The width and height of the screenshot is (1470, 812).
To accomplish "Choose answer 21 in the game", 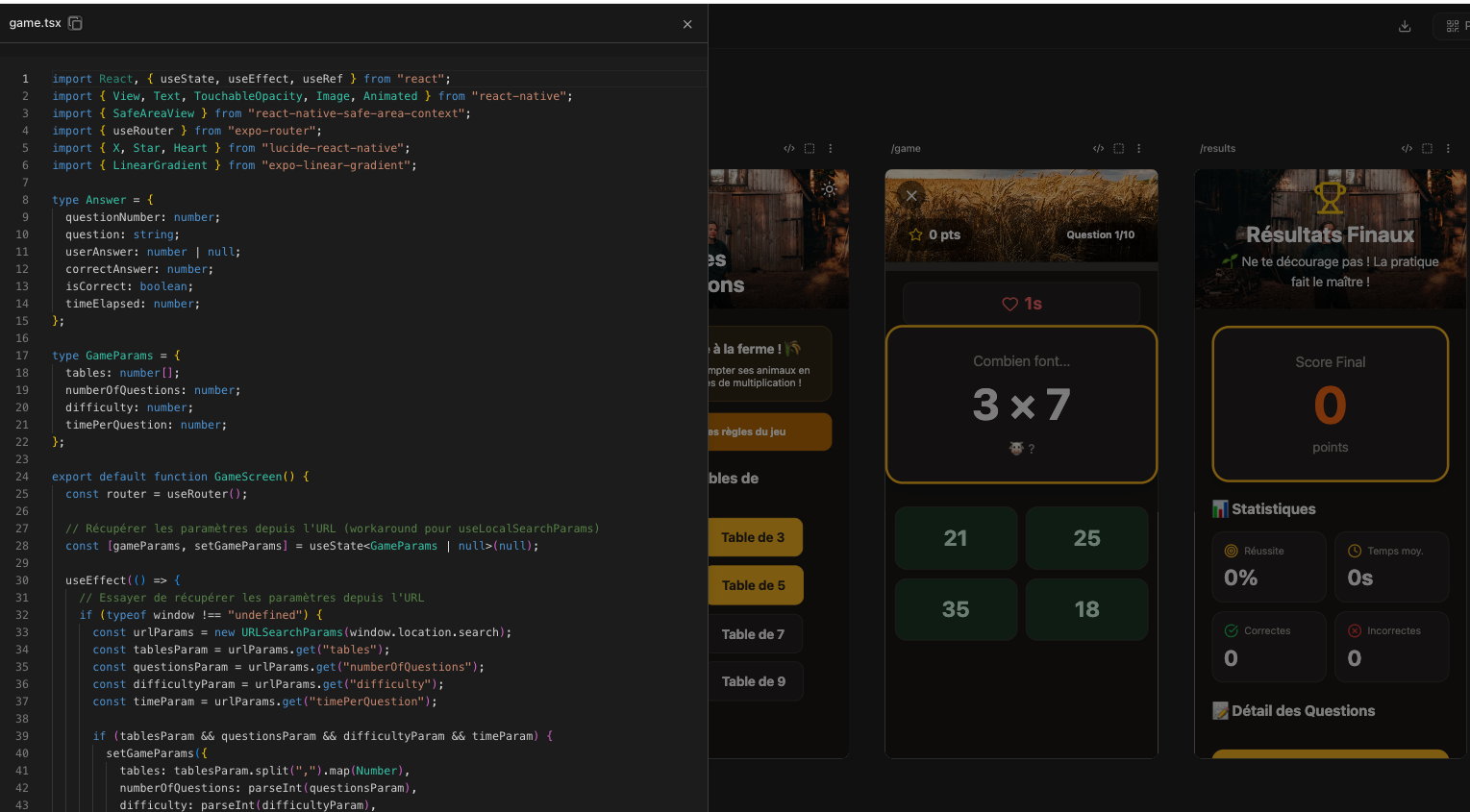I will click(956, 538).
